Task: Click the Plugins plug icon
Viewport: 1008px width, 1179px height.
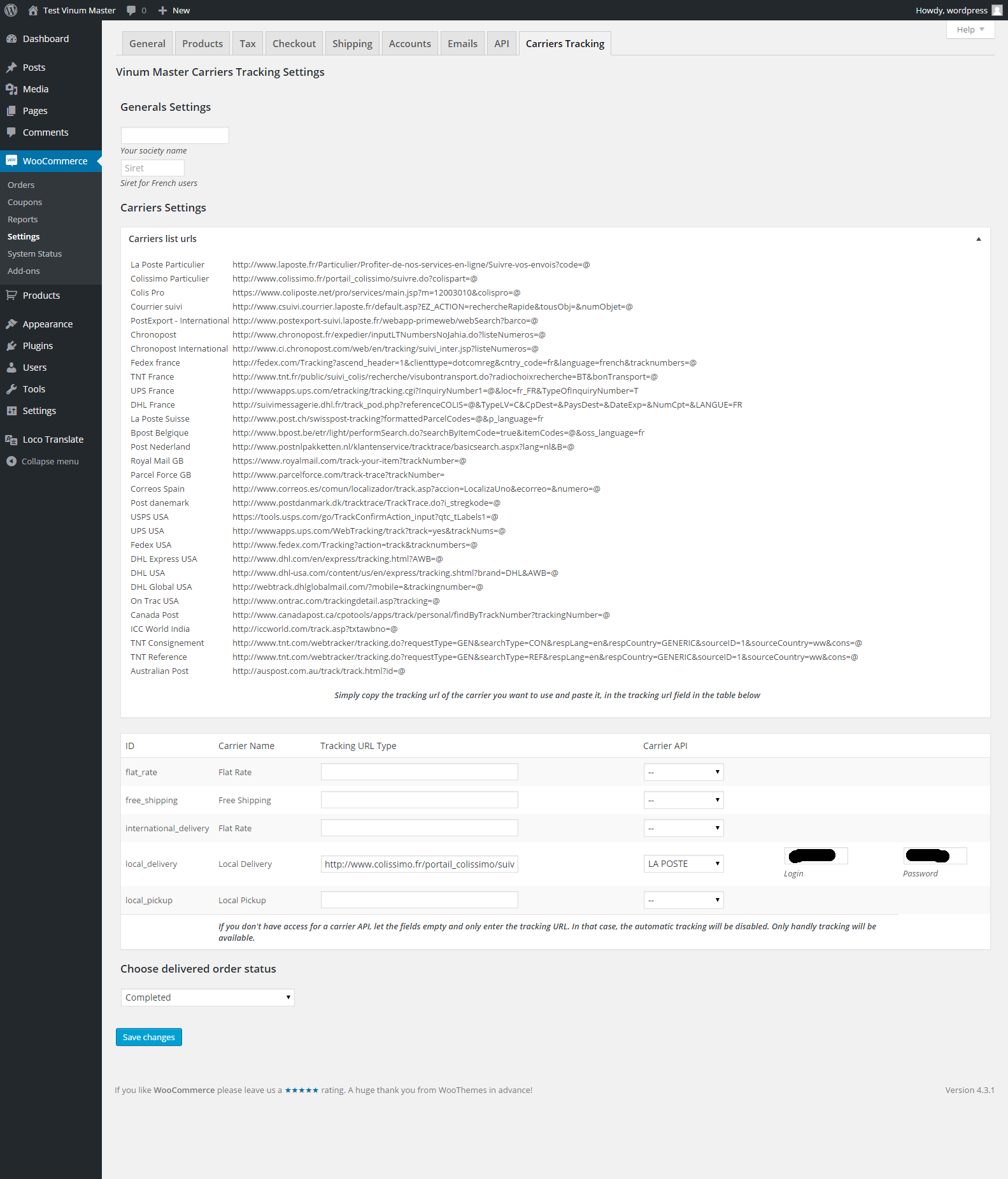Action: tap(11, 346)
